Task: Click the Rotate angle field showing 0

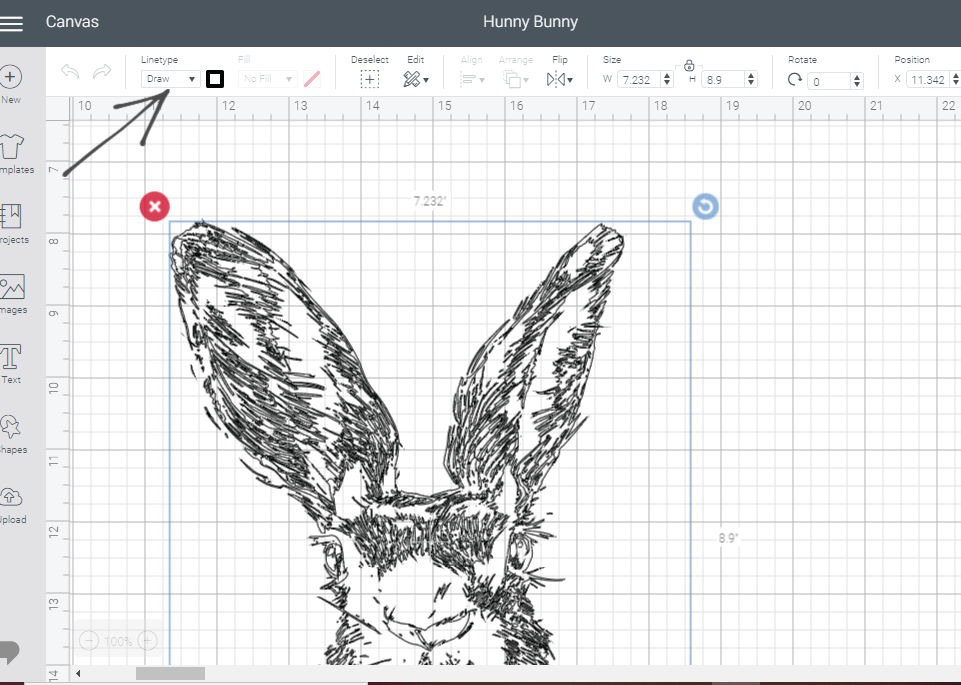Action: tap(829, 81)
